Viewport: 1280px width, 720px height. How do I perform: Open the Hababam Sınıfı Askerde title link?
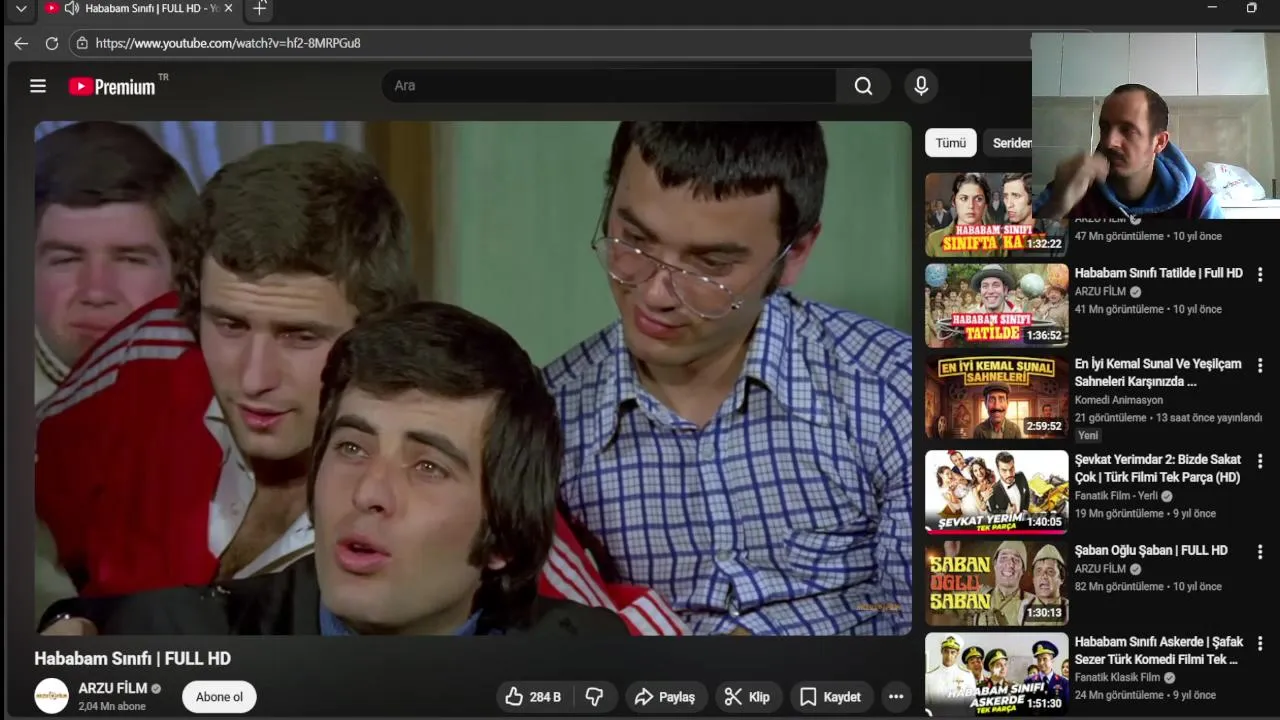coord(1158,650)
